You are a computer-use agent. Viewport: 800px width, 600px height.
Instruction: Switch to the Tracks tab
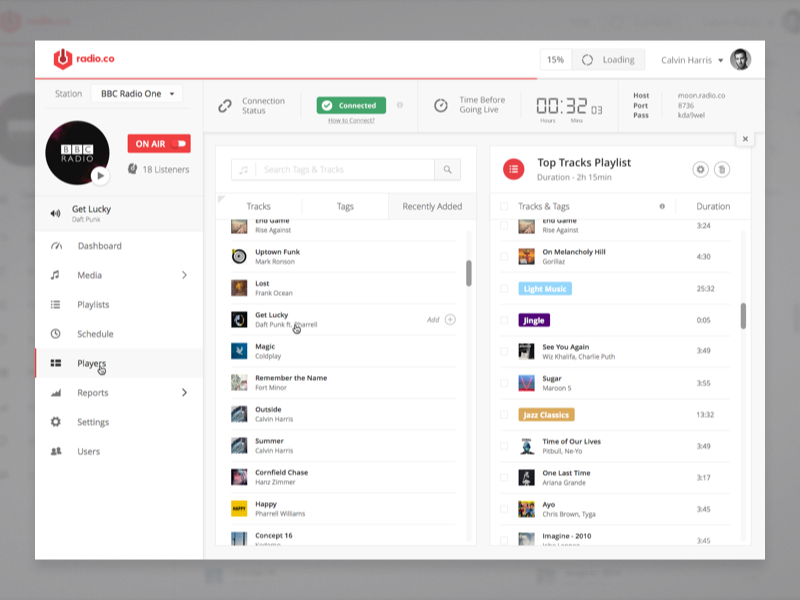259,206
